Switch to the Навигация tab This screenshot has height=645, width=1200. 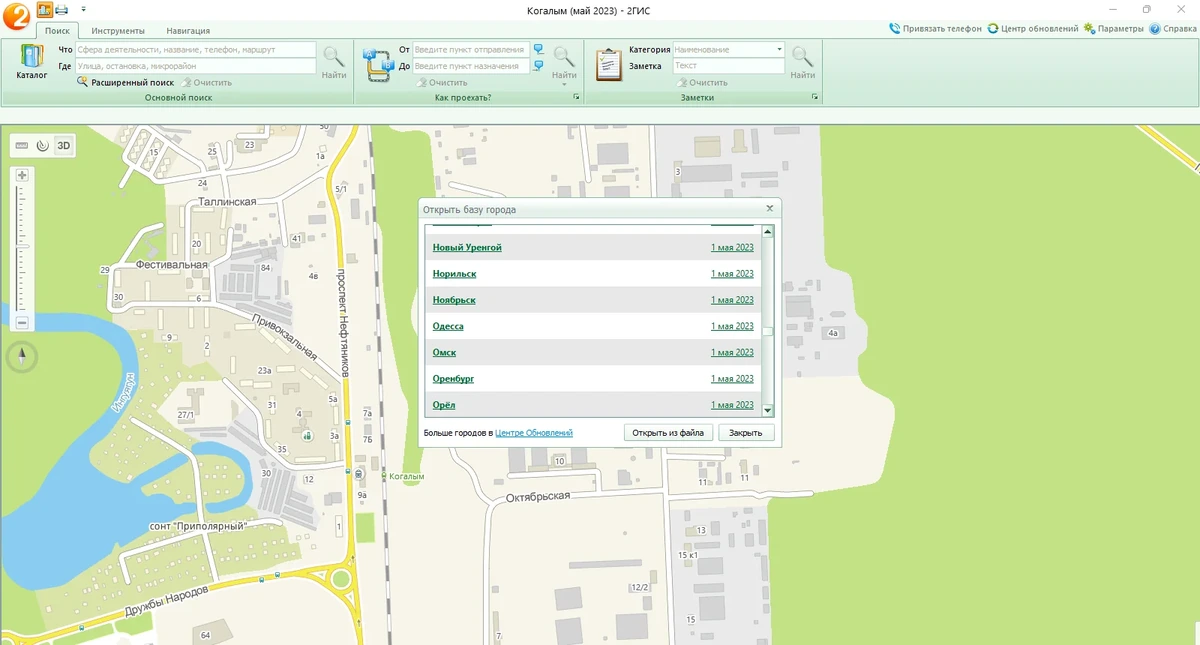[188, 31]
